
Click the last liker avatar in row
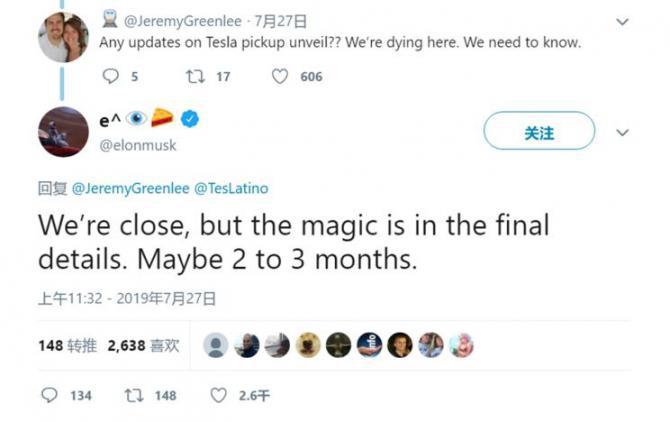click(x=460, y=345)
